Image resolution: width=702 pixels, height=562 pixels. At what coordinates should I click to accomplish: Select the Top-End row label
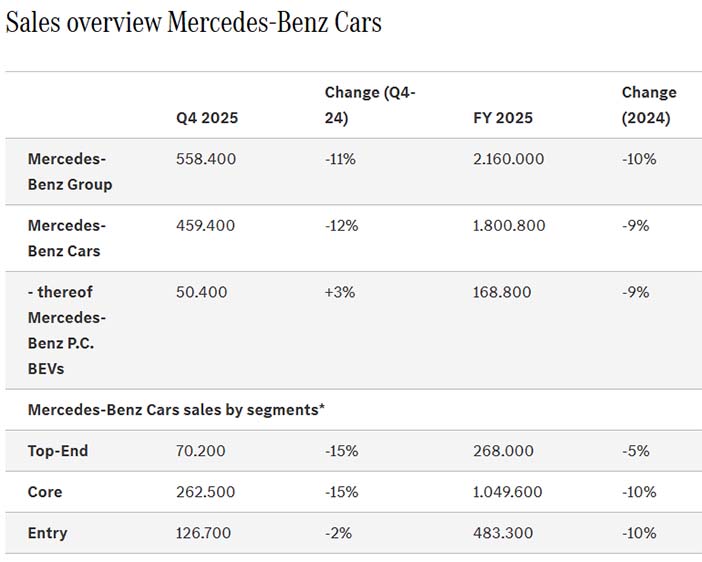click(x=58, y=451)
